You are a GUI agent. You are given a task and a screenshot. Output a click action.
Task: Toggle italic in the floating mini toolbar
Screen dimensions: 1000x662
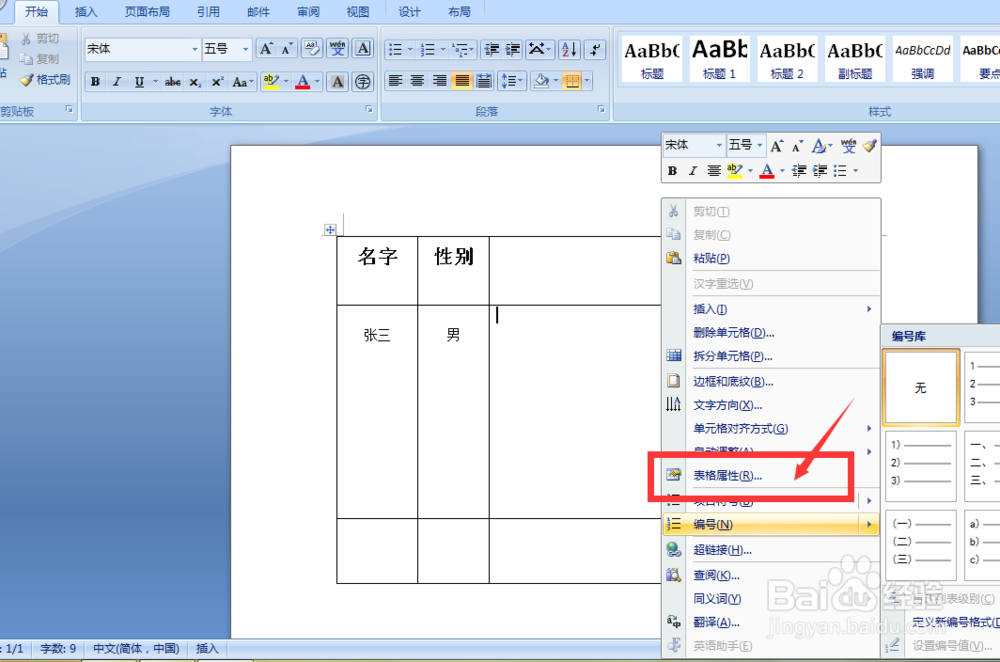(x=693, y=171)
